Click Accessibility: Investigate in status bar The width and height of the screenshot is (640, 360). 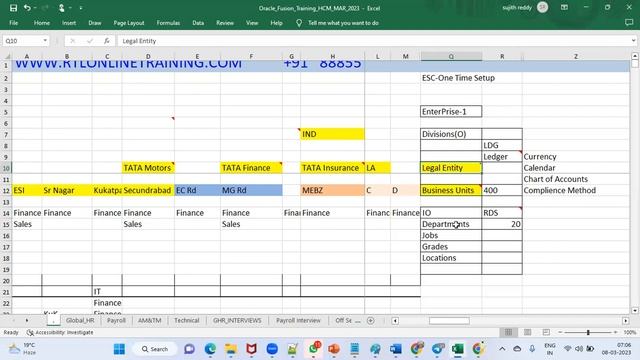pos(60,332)
